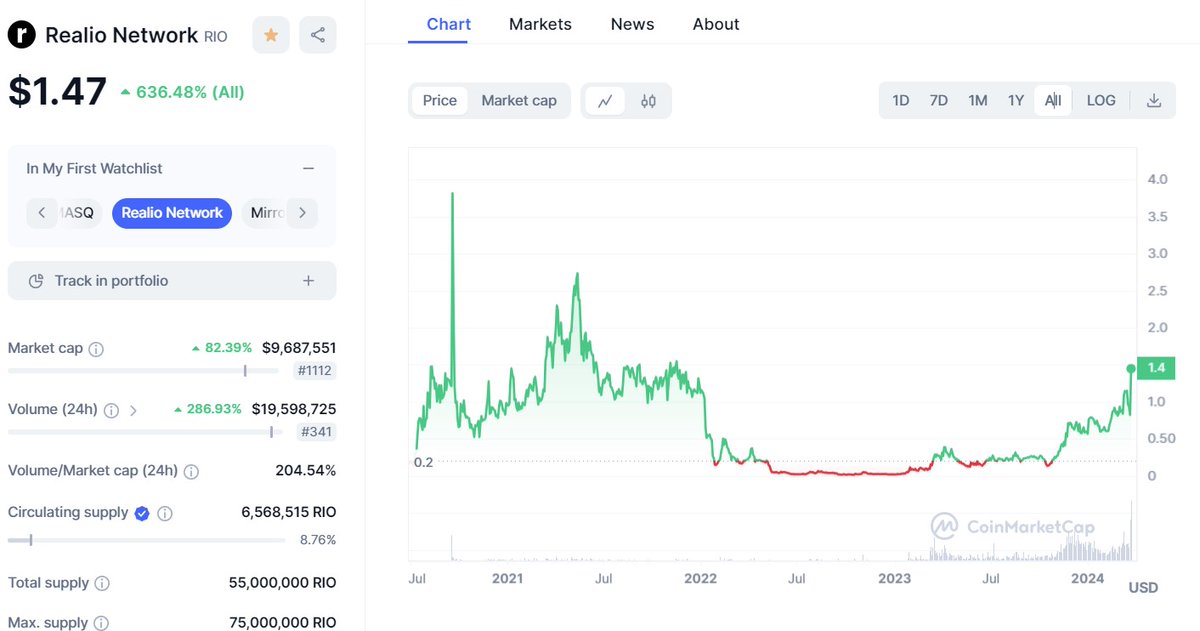Switch to the Markets tab
This screenshot has height=631, width=1200.
coord(540,24)
